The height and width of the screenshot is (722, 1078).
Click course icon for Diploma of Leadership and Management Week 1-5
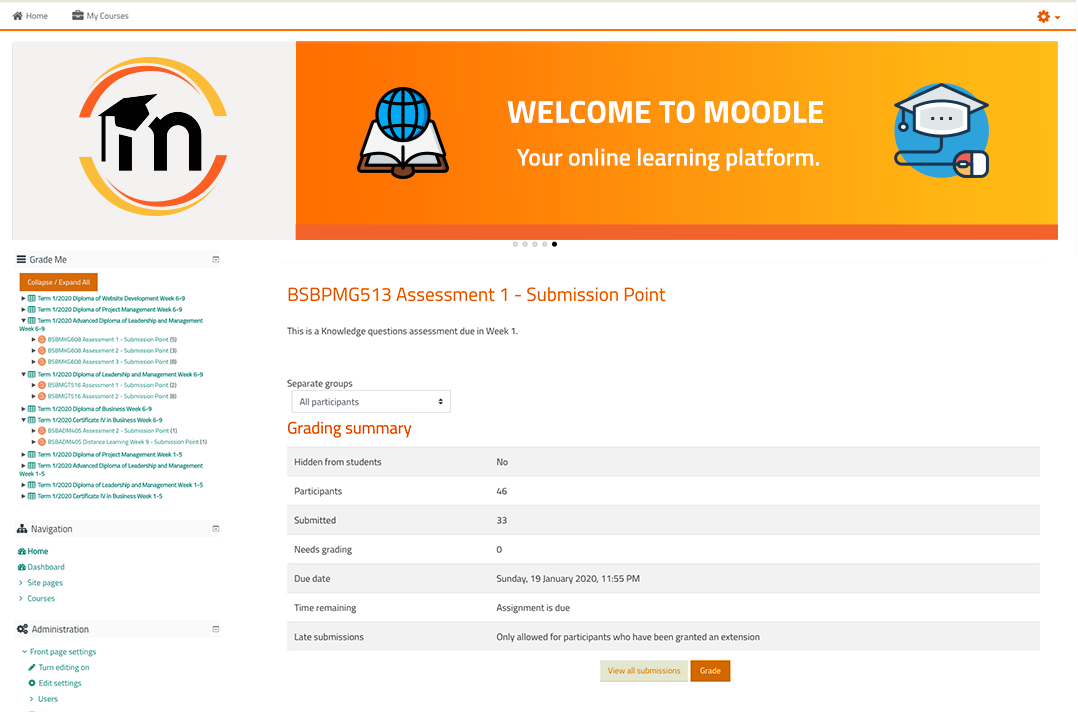click(x=32, y=485)
